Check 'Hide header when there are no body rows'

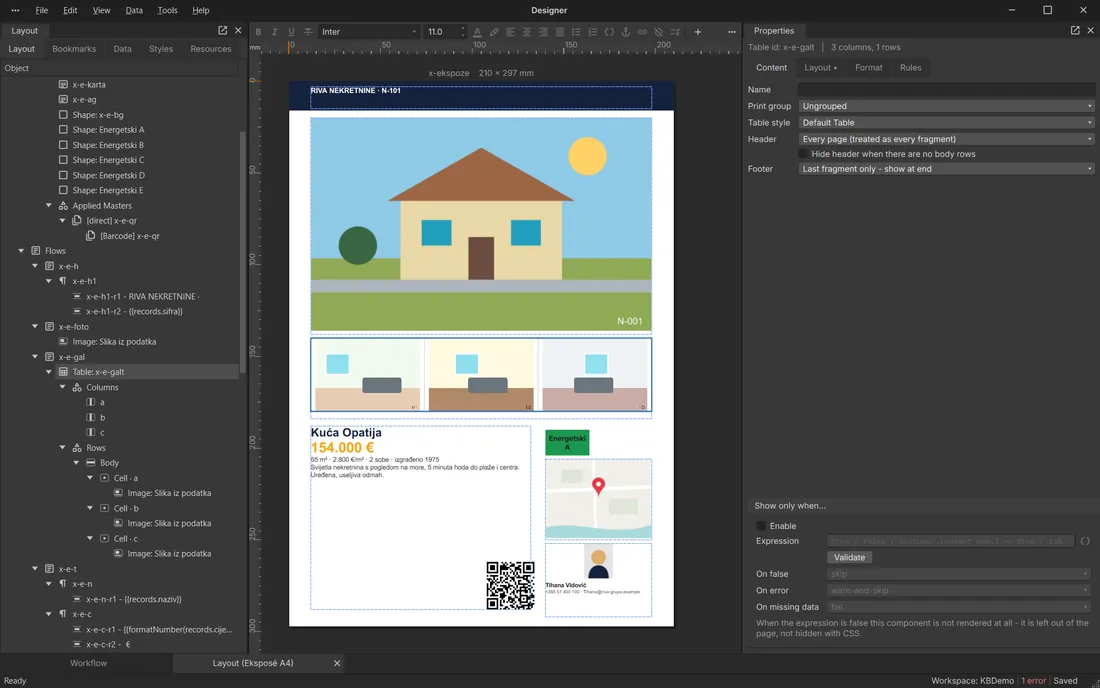[x=803, y=154]
